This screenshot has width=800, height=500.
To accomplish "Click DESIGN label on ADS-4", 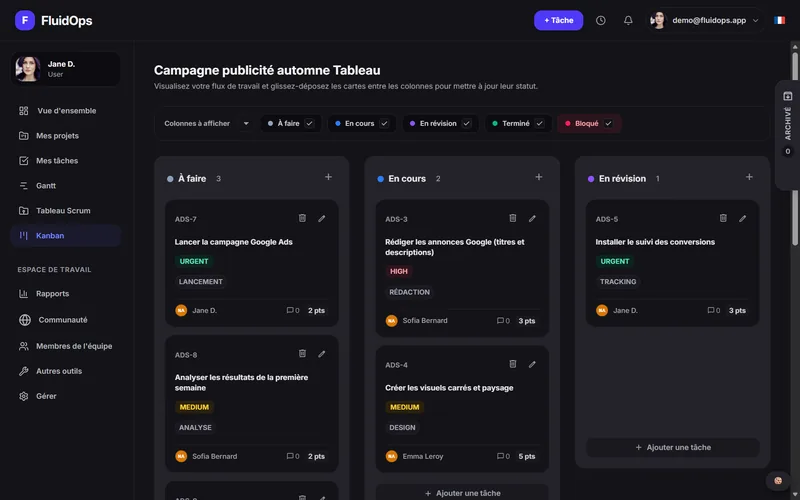I will coord(402,428).
